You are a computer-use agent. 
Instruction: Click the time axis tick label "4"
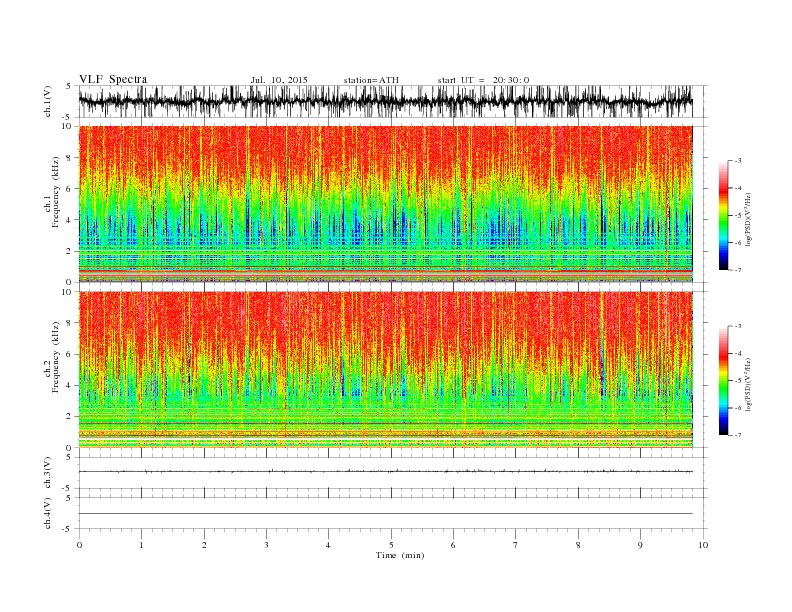(x=328, y=545)
